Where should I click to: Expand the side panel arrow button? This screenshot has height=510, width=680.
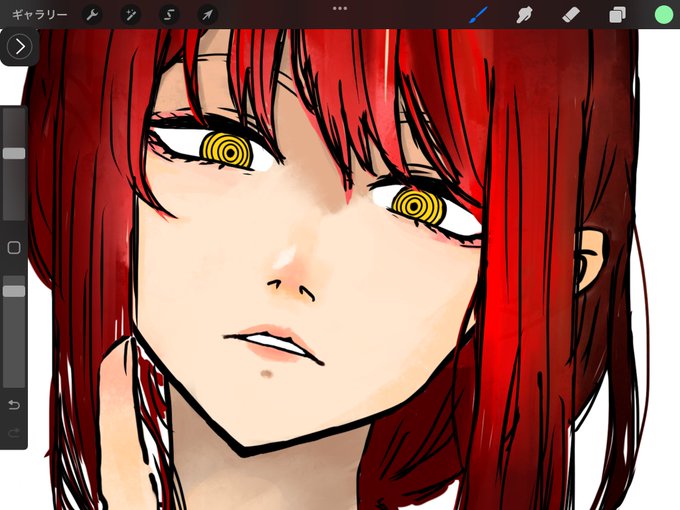click(20, 46)
